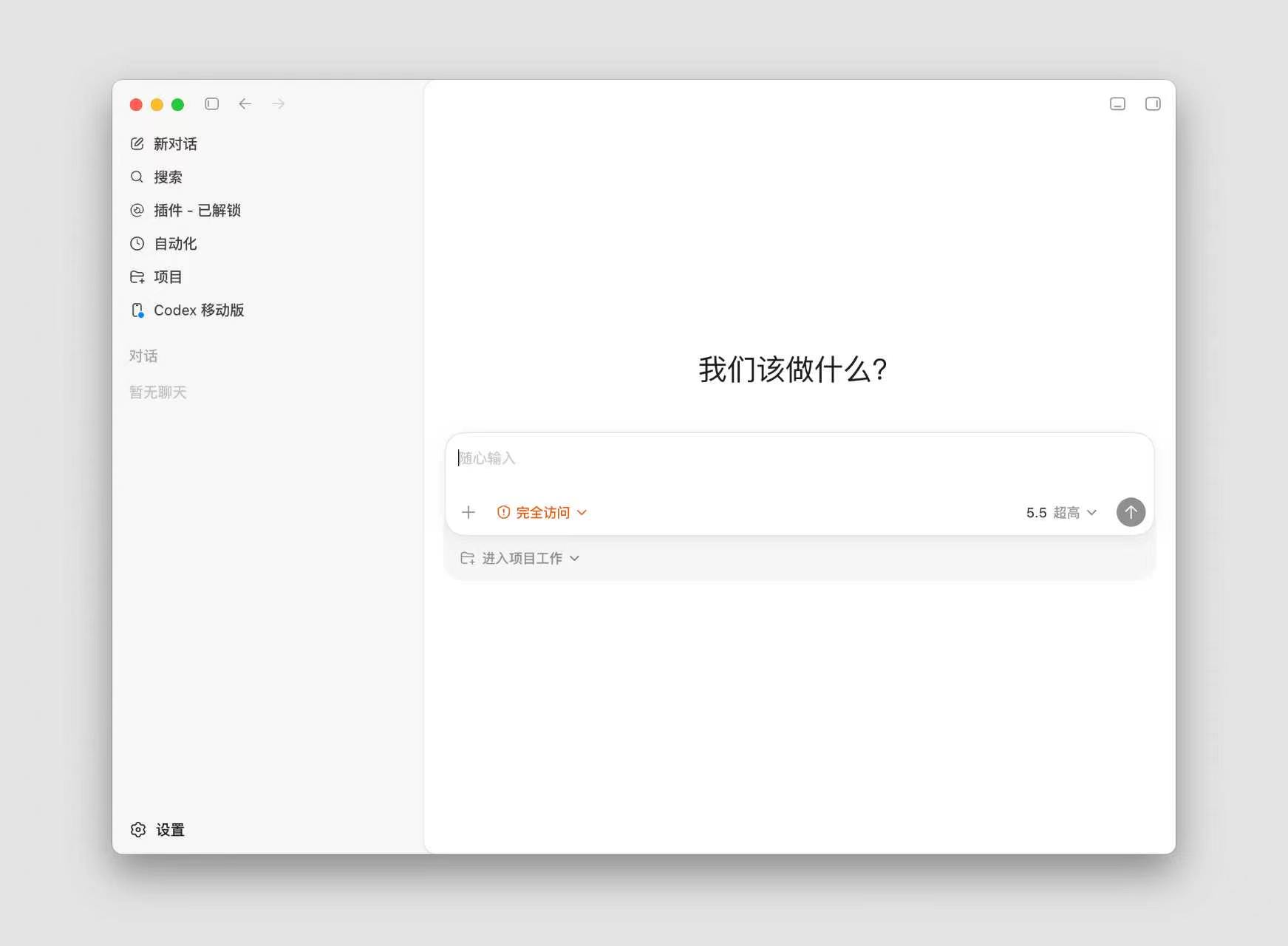The height and width of the screenshot is (946, 1288).
Task: Open the 项目 projects folder icon
Action: (137, 277)
